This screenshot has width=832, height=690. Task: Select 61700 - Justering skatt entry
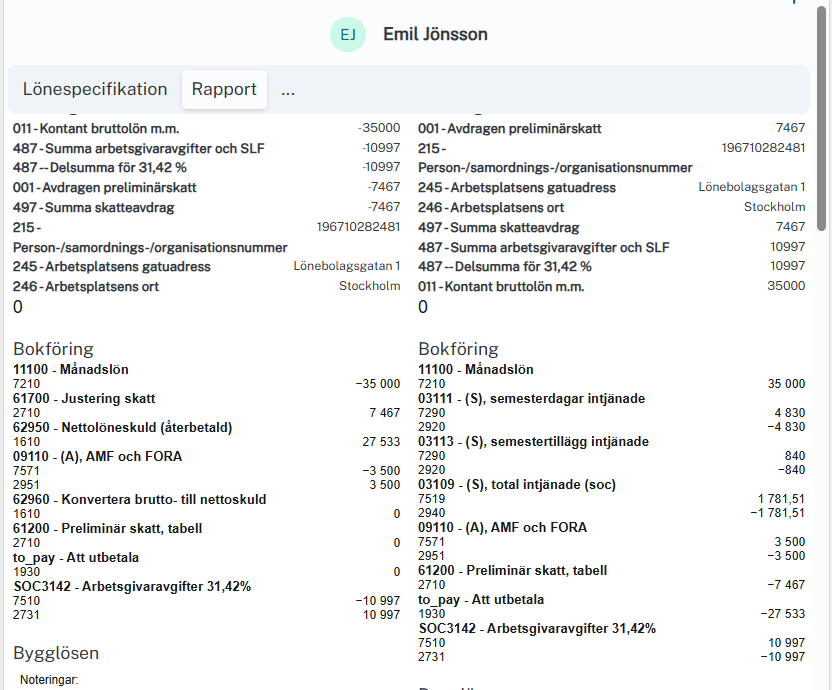point(84,399)
